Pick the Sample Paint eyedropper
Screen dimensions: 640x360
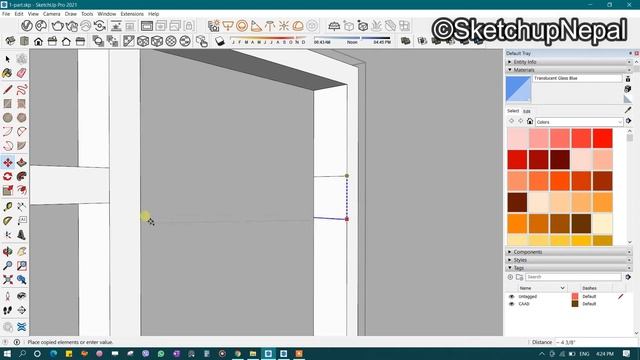(x=628, y=110)
